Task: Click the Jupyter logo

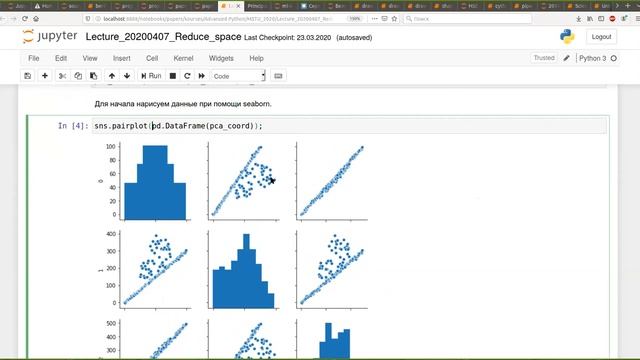Action: [49, 36]
